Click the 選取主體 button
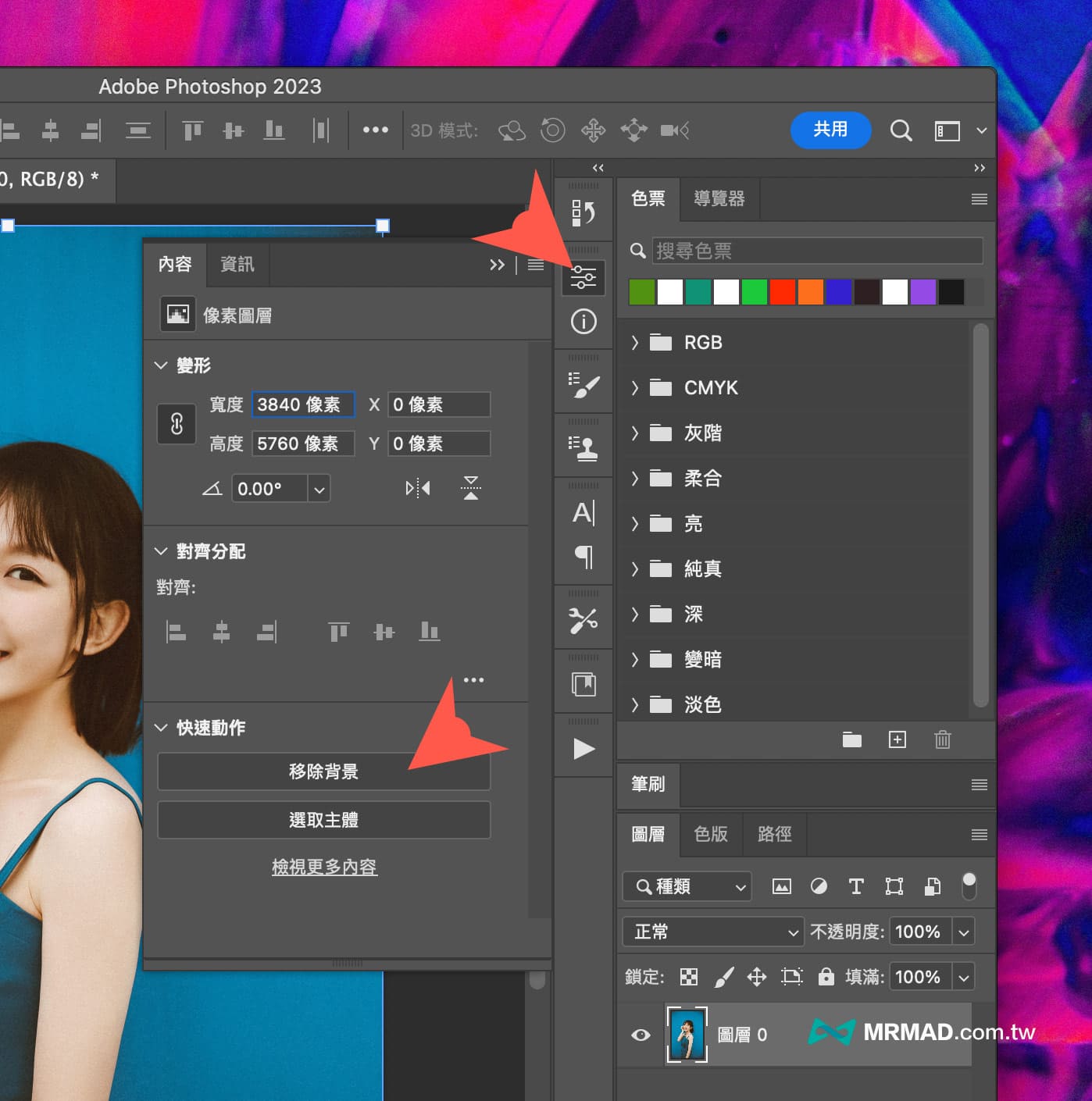The width and height of the screenshot is (1092, 1101). pyautogui.click(x=324, y=820)
